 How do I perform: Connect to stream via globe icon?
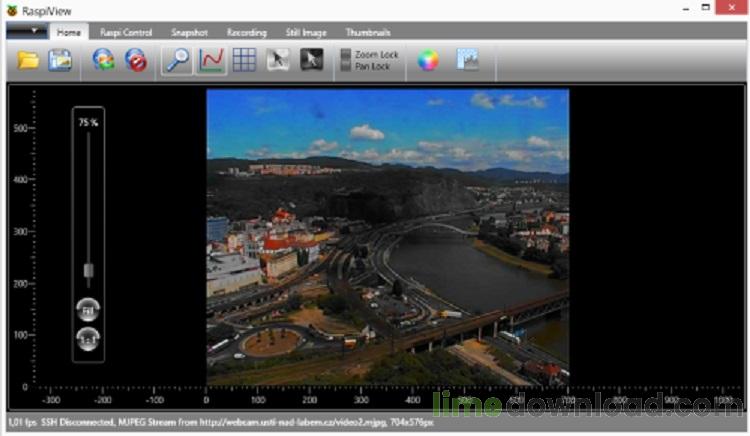coord(103,60)
